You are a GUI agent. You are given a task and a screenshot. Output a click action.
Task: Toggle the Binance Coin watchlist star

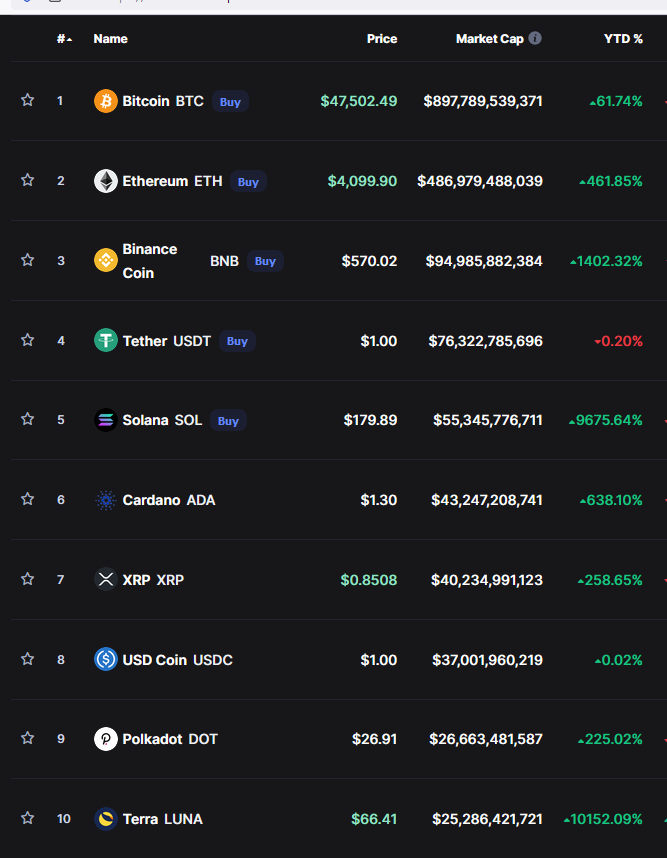click(27, 260)
